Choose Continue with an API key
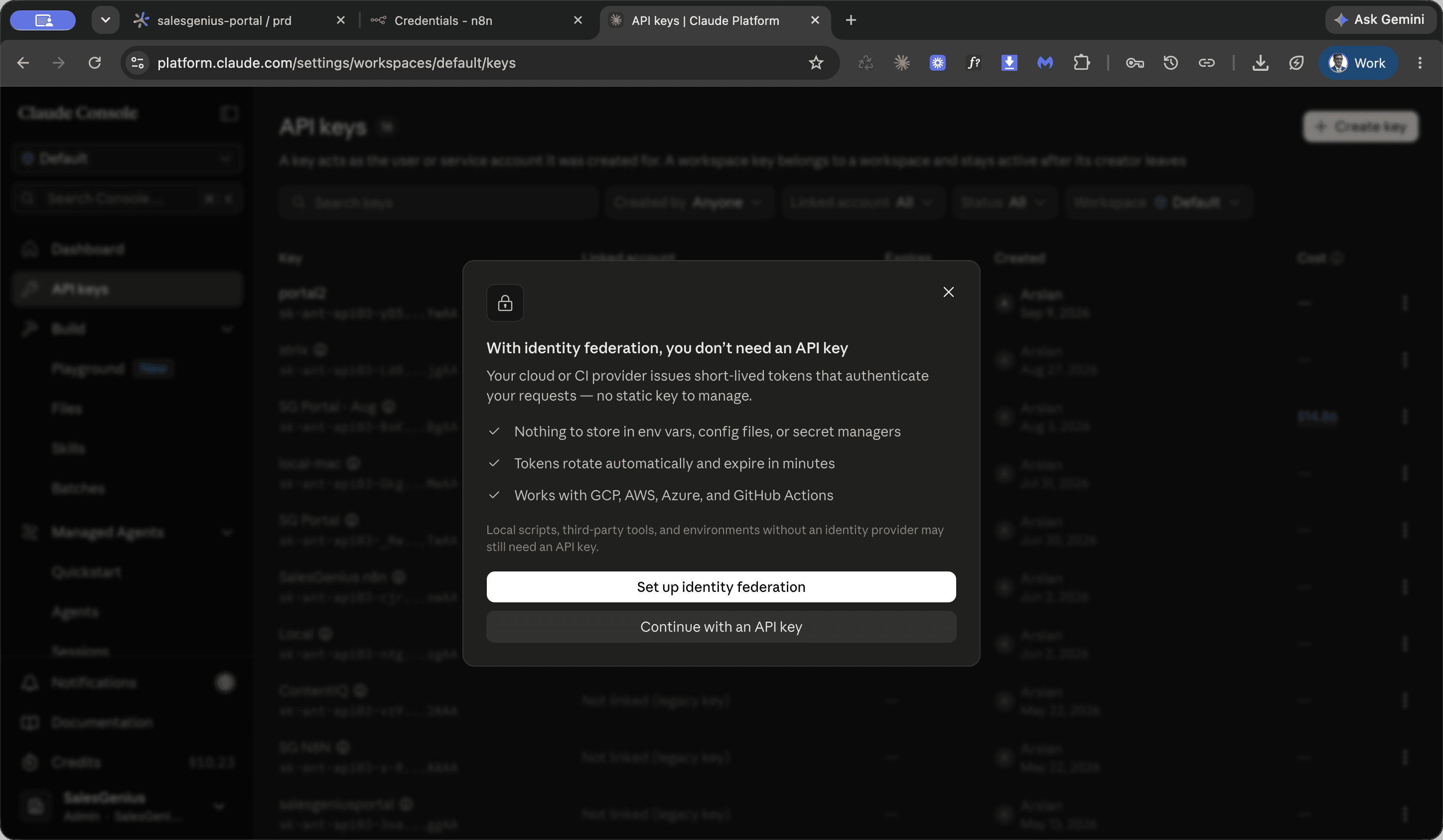 click(x=721, y=626)
